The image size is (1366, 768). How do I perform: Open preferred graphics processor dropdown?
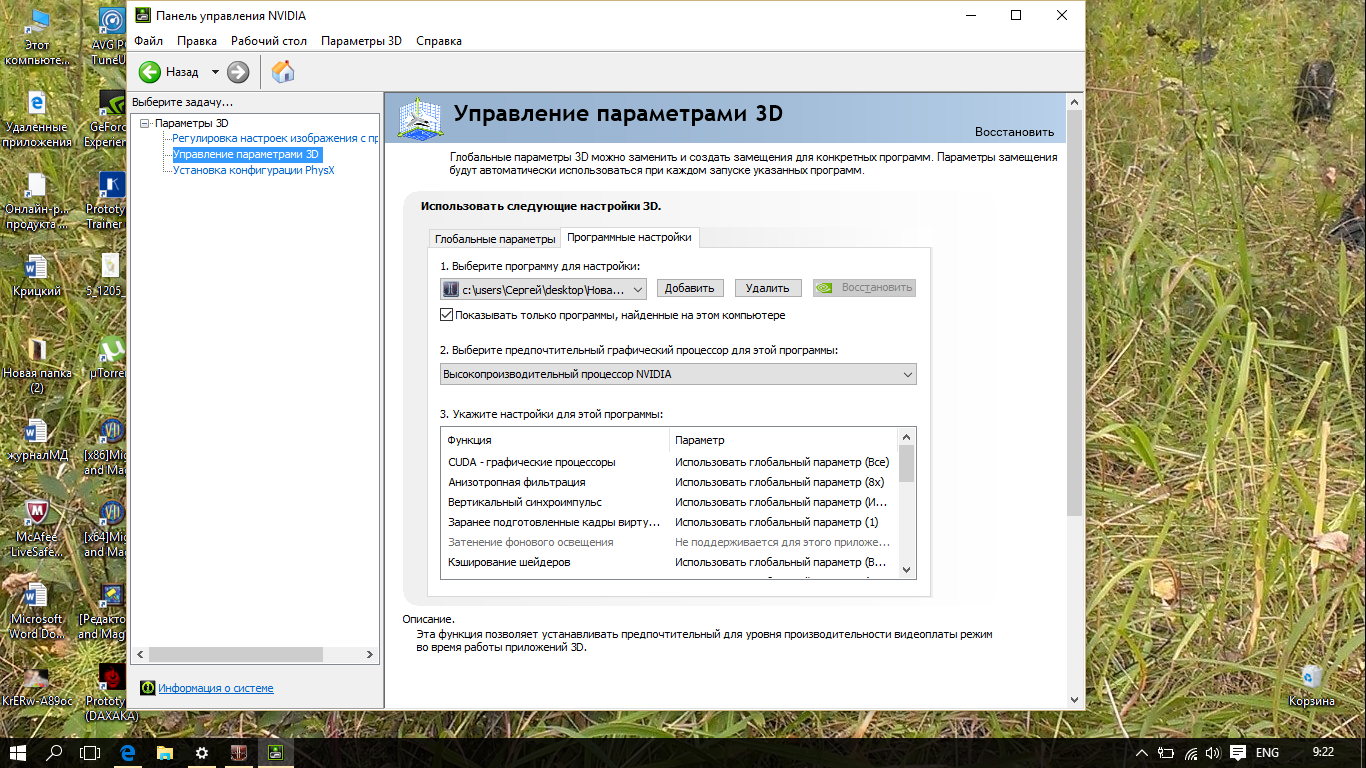click(x=678, y=374)
